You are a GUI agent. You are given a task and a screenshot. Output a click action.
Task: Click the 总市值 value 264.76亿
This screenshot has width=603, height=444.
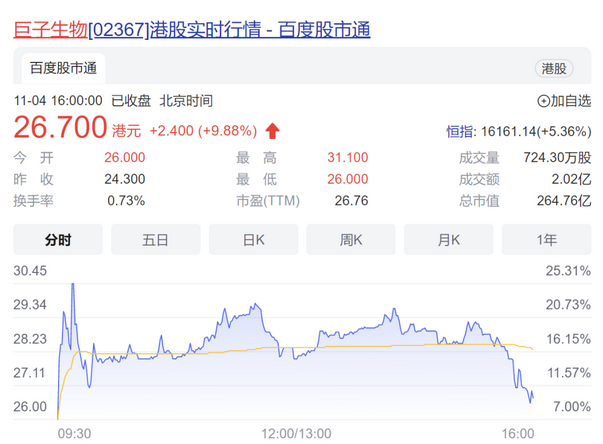[564, 201]
